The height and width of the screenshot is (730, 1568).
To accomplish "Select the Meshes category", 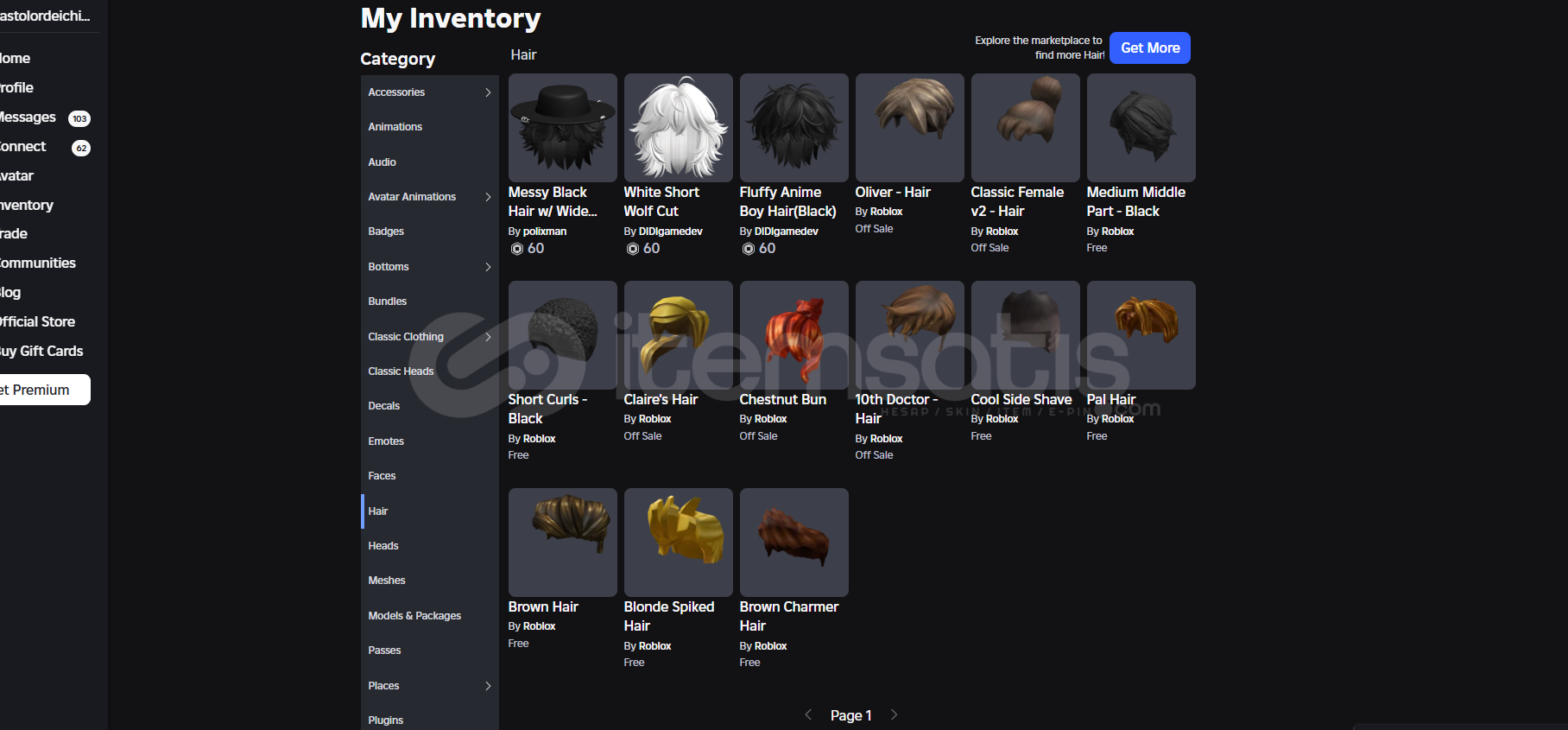I will 430,581.
